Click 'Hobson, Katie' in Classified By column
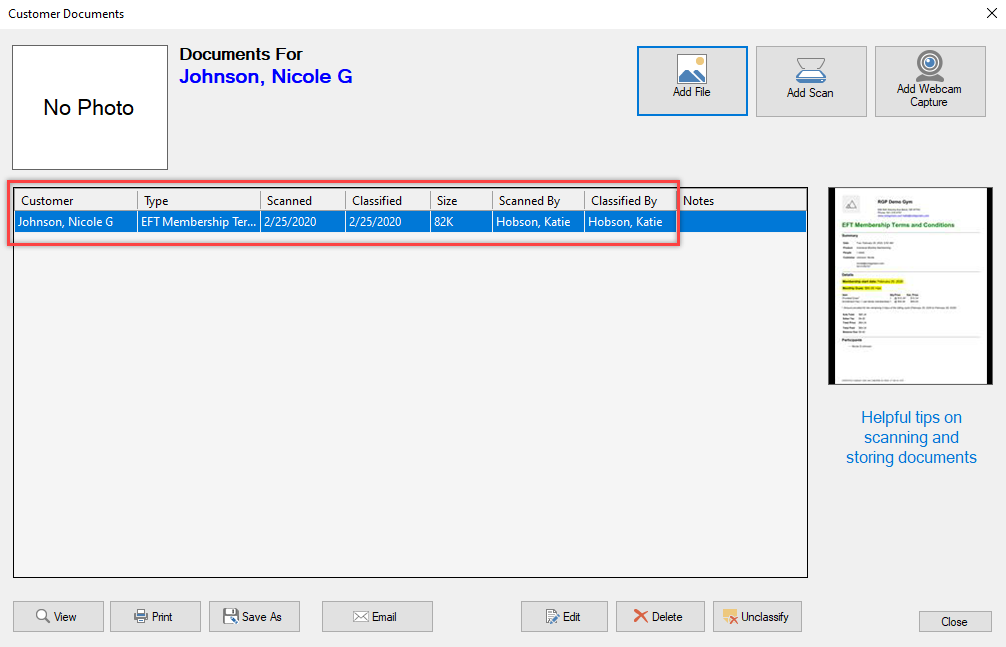Image resolution: width=1006 pixels, height=647 pixels. pos(630,221)
